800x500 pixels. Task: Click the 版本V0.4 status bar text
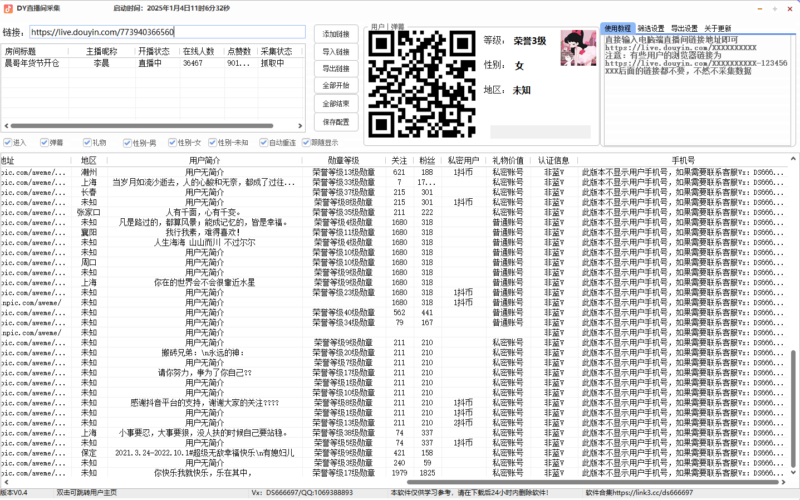tap(14, 493)
